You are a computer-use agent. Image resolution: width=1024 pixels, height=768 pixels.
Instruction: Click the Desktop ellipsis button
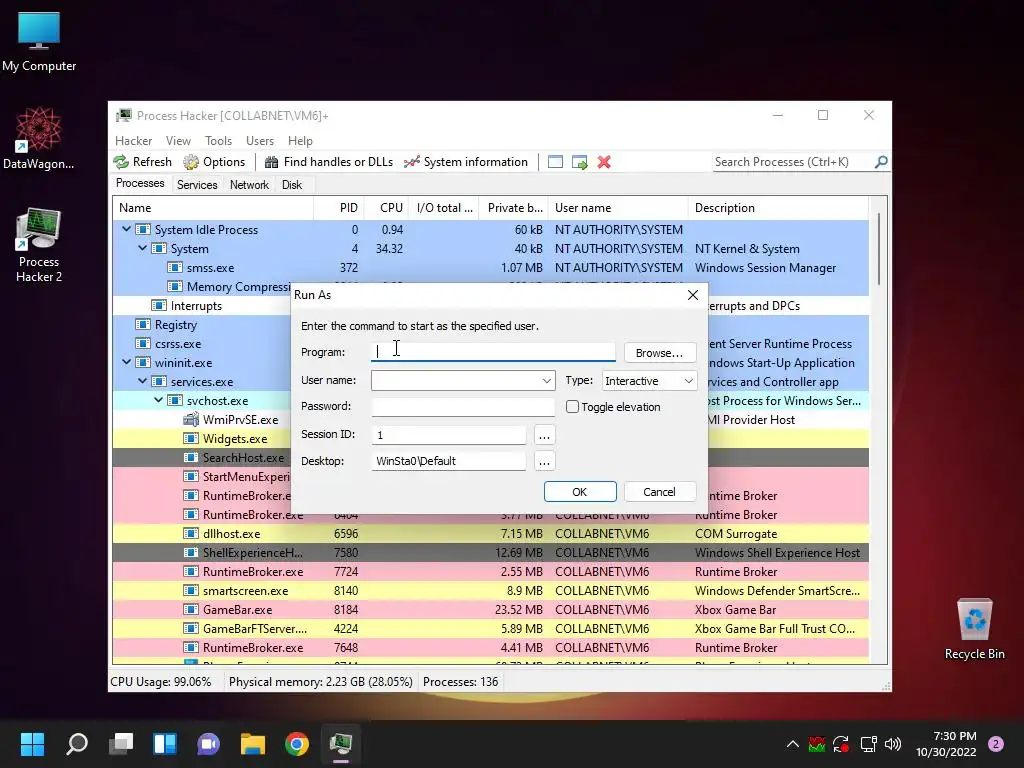pyautogui.click(x=544, y=462)
